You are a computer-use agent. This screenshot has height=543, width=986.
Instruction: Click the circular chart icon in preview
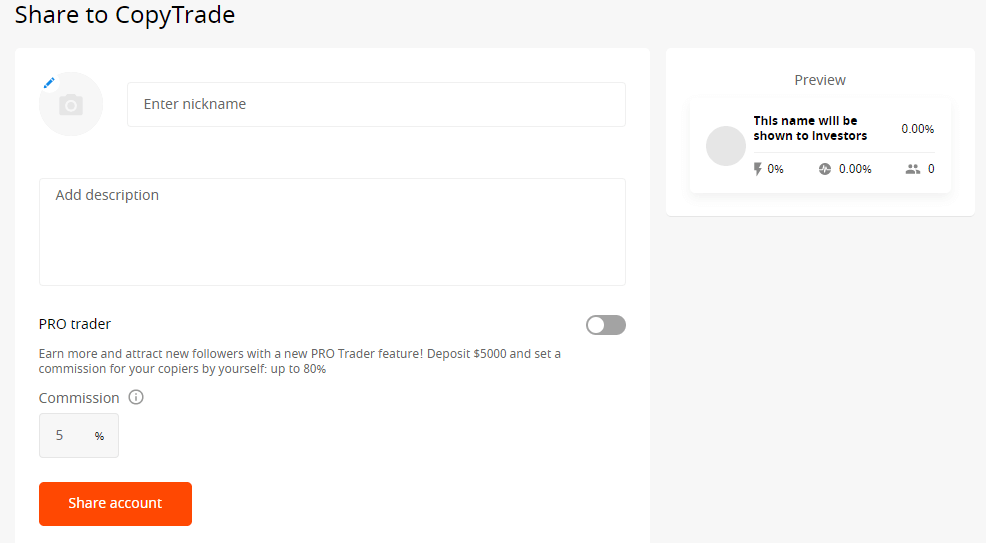(x=825, y=169)
